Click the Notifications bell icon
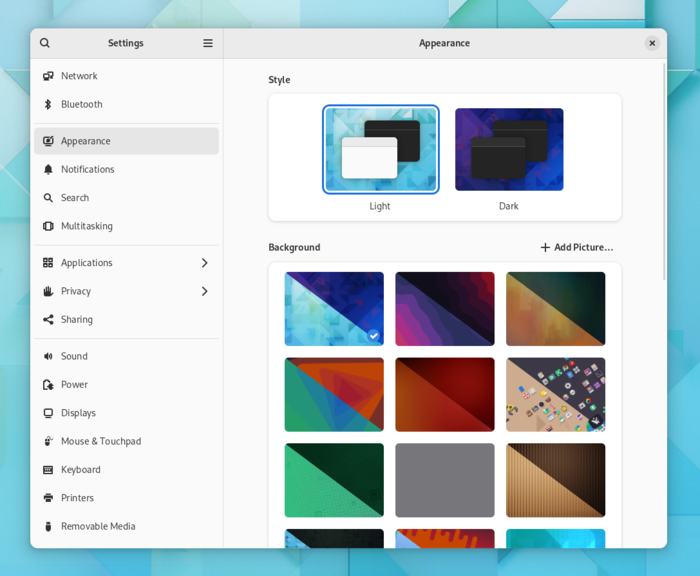 pos(48,170)
